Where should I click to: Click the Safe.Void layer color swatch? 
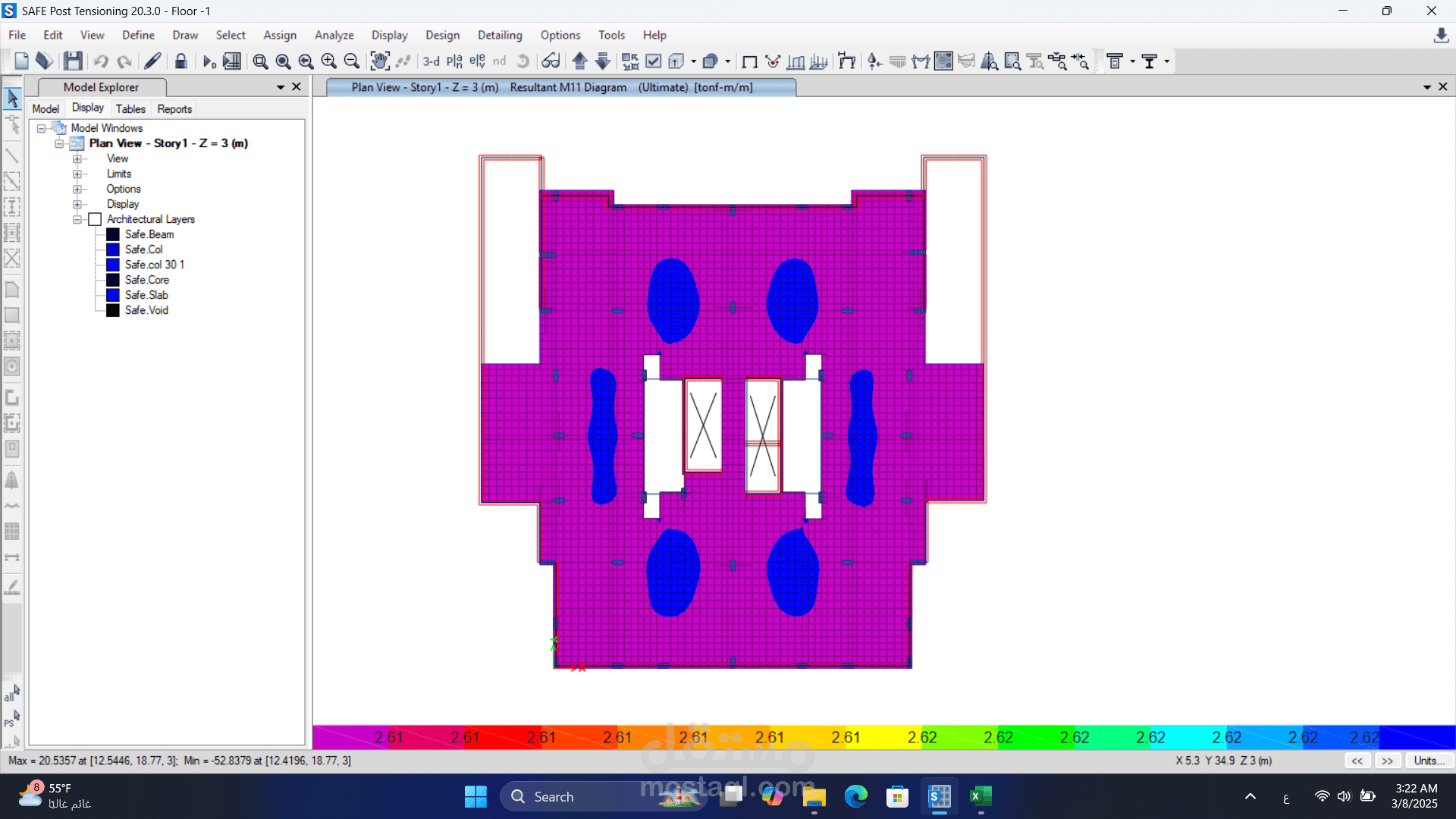[x=113, y=310]
